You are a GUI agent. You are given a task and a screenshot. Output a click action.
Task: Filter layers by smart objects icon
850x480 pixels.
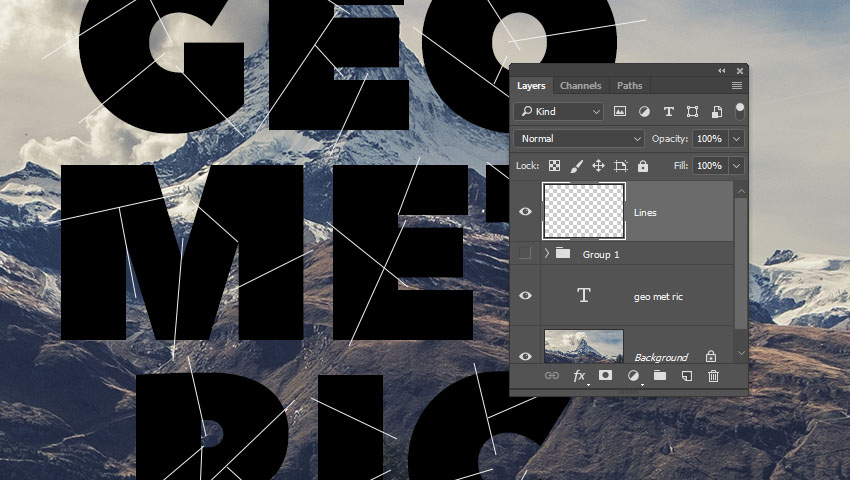[717, 111]
